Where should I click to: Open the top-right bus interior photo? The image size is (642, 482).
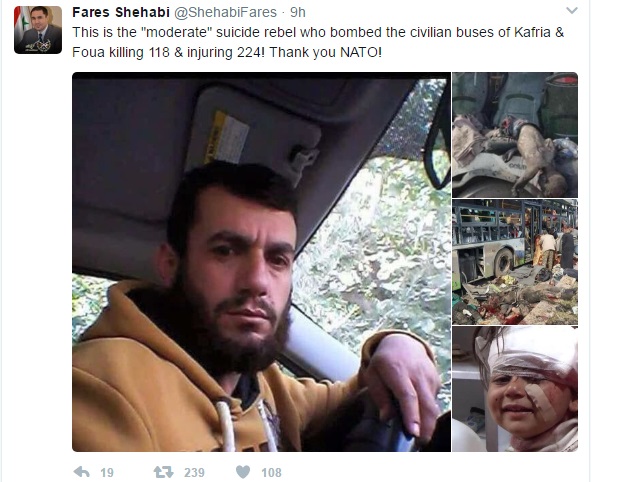click(x=515, y=135)
